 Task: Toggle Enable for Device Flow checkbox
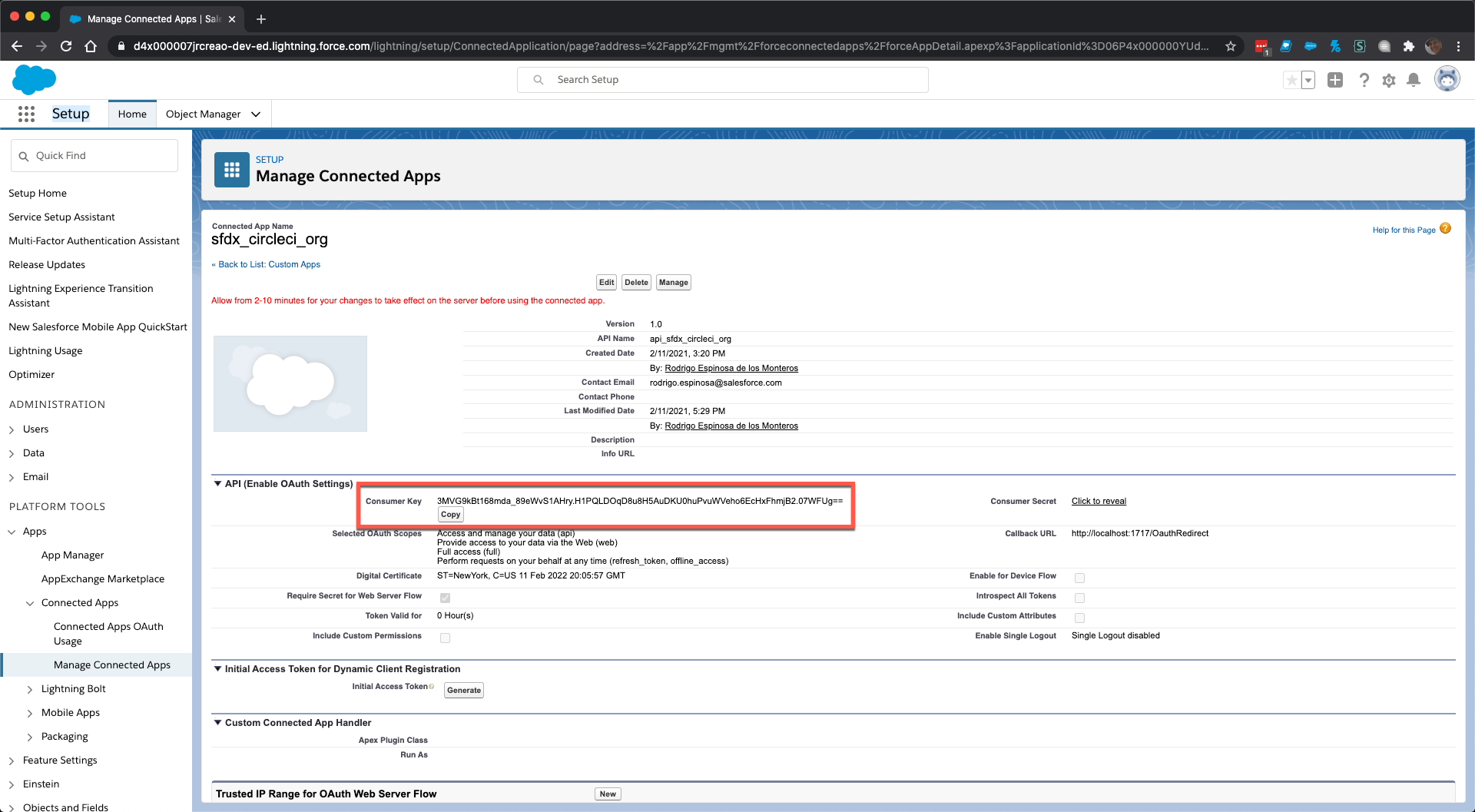tap(1079, 578)
